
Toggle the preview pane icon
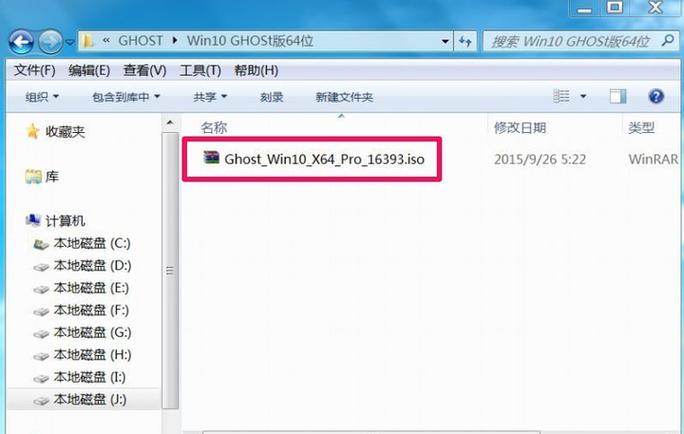coord(618,96)
